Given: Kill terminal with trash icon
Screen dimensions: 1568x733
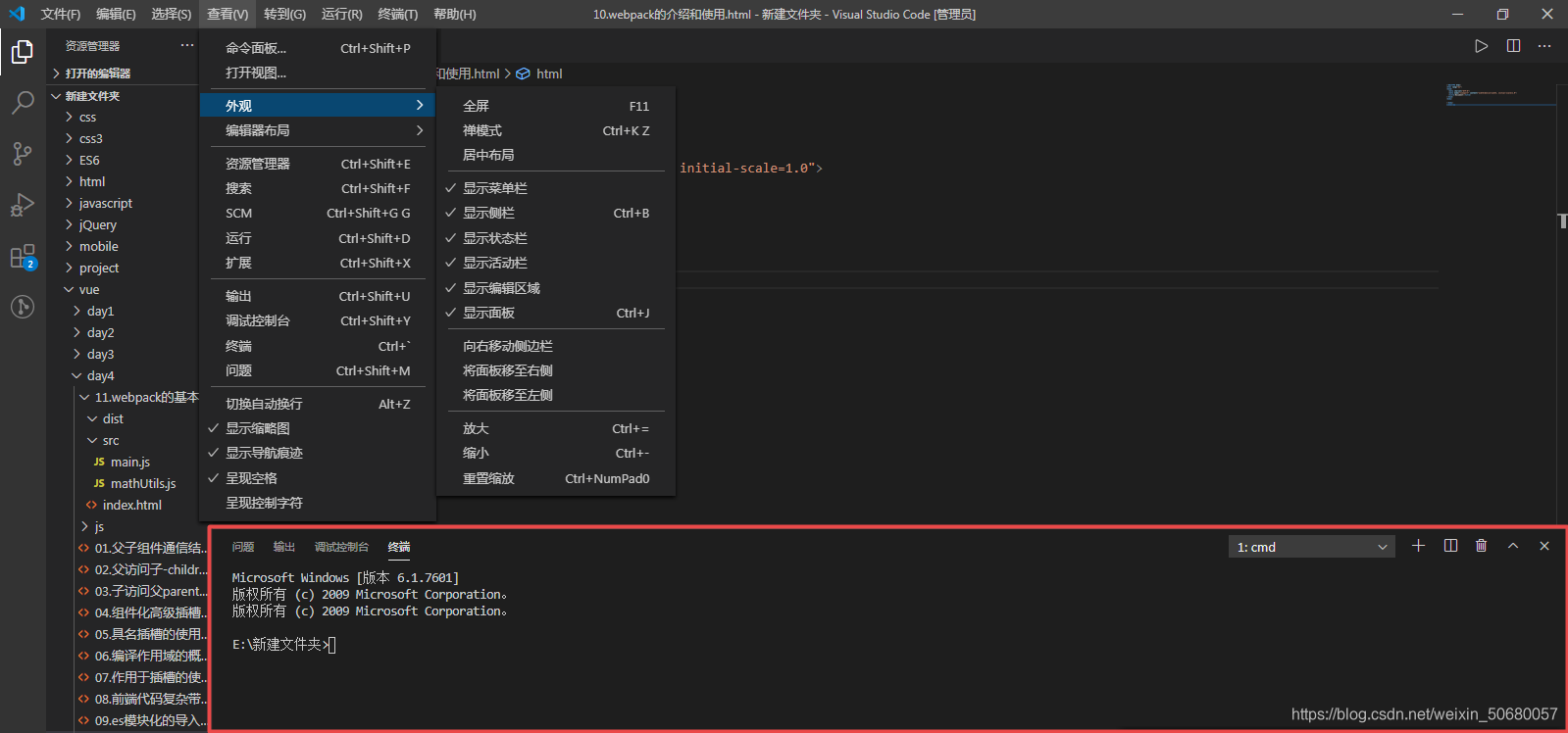Looking at the screenshot, I should pos(1481,546).
